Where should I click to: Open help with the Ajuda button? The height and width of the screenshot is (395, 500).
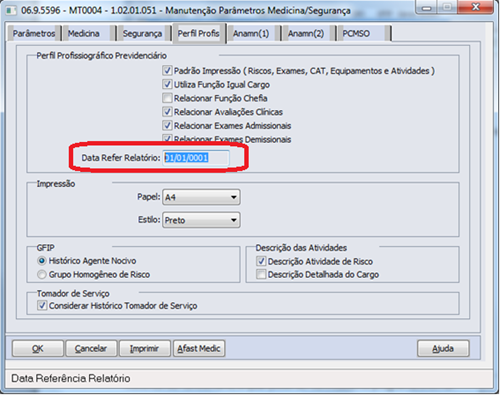[x=443, y=349]
